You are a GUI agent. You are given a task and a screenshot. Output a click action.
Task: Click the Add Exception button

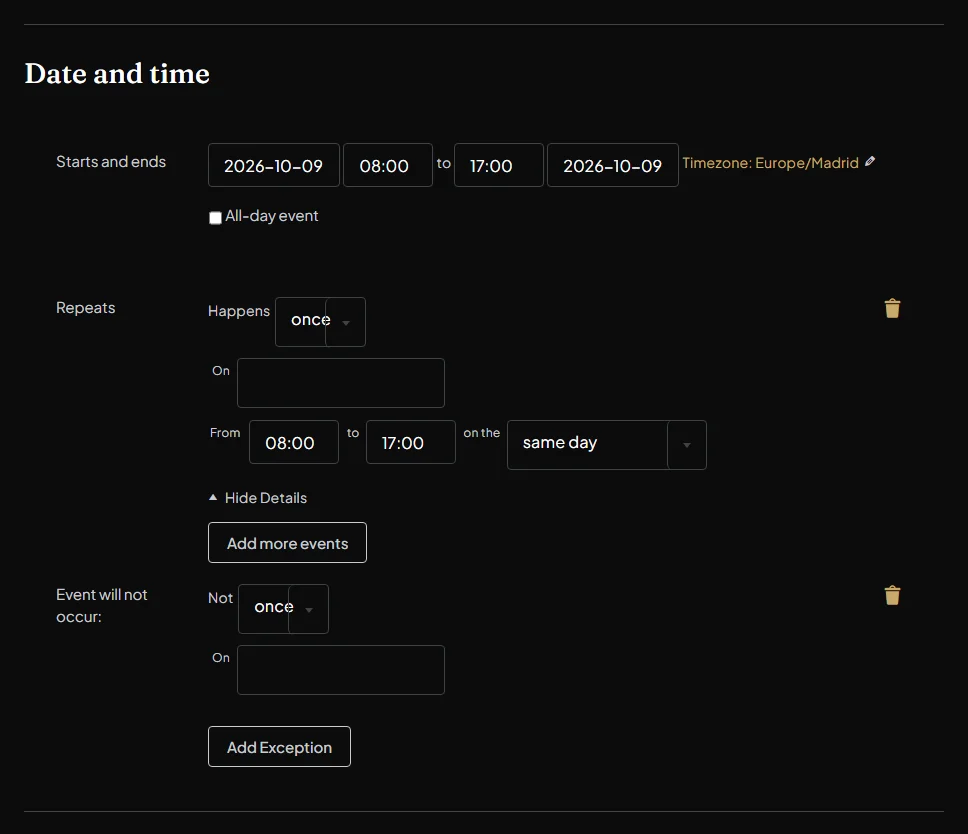click(279, 746)
